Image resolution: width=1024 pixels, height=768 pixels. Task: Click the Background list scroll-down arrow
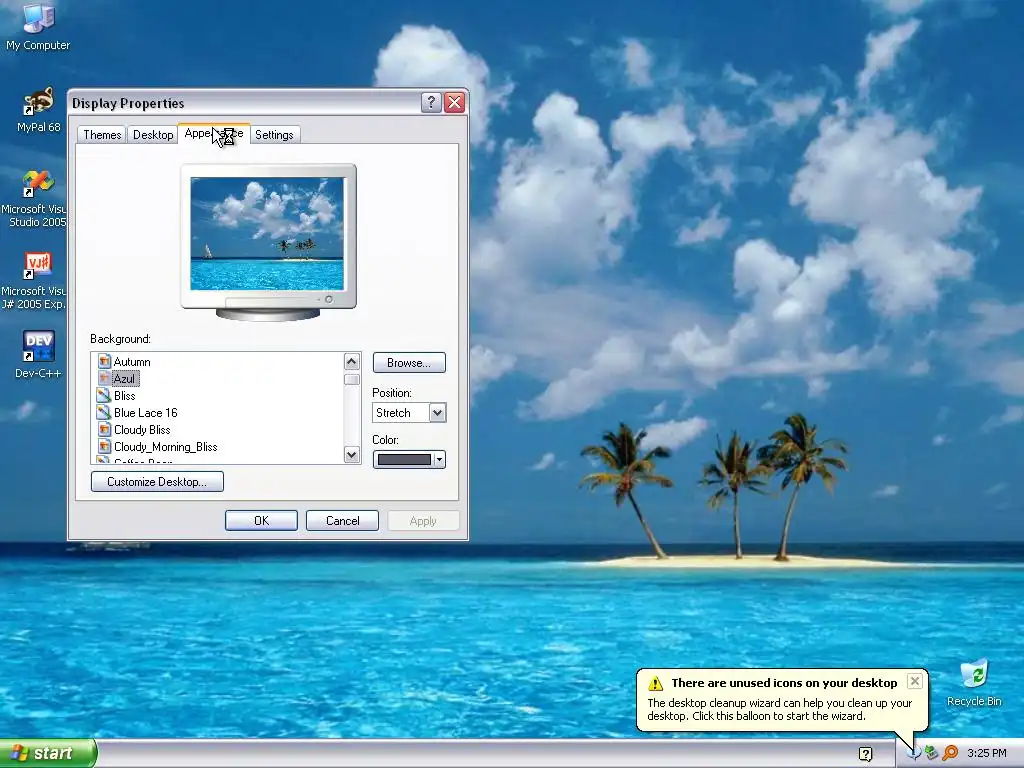click(x=351, y=455)
